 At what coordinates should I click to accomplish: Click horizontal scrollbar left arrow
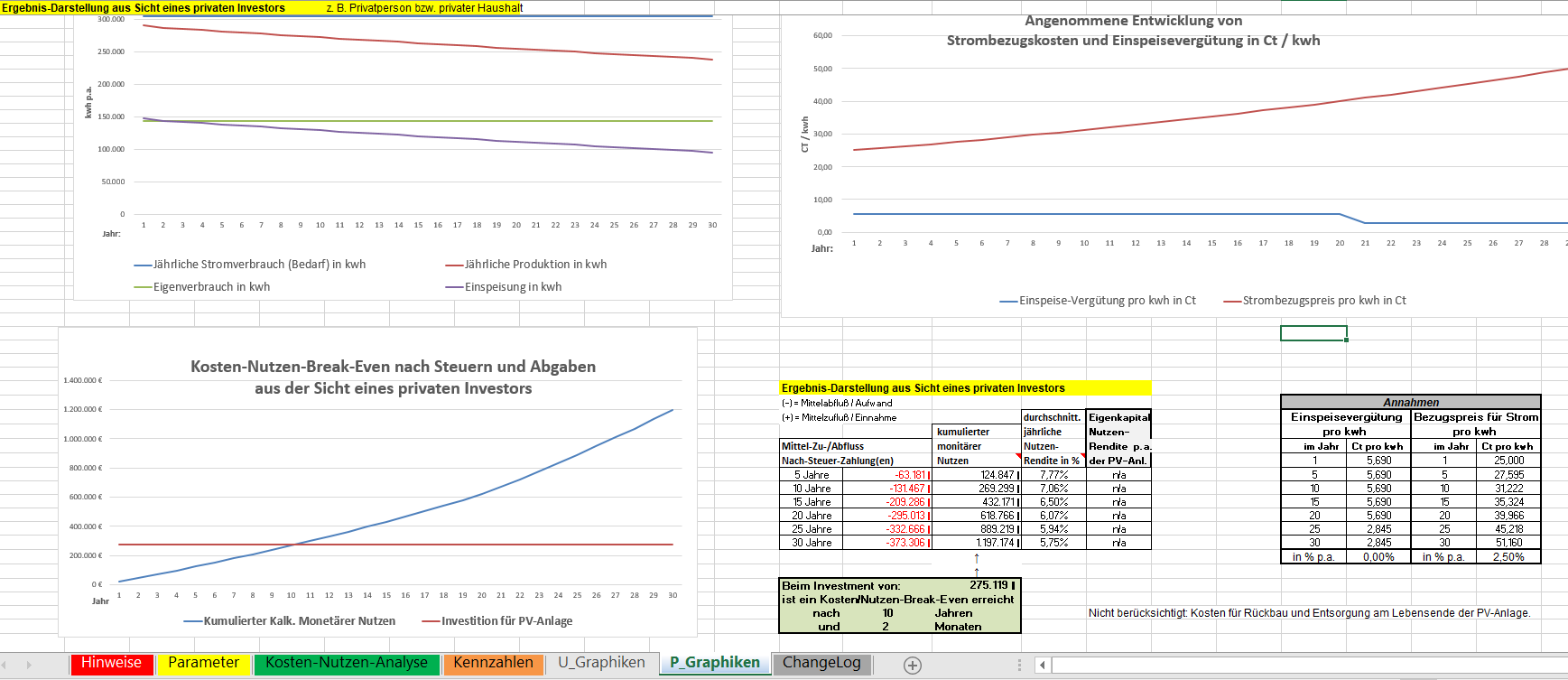coord(1043,665)
